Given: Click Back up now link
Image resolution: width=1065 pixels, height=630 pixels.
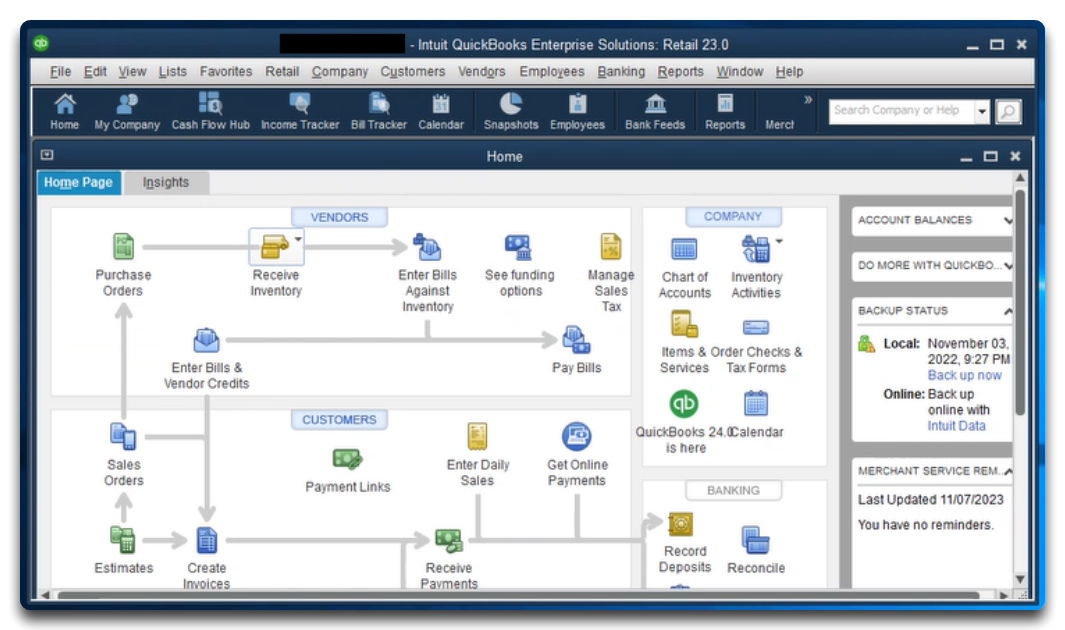Looking at the screenshot, I should coord(964,375).
